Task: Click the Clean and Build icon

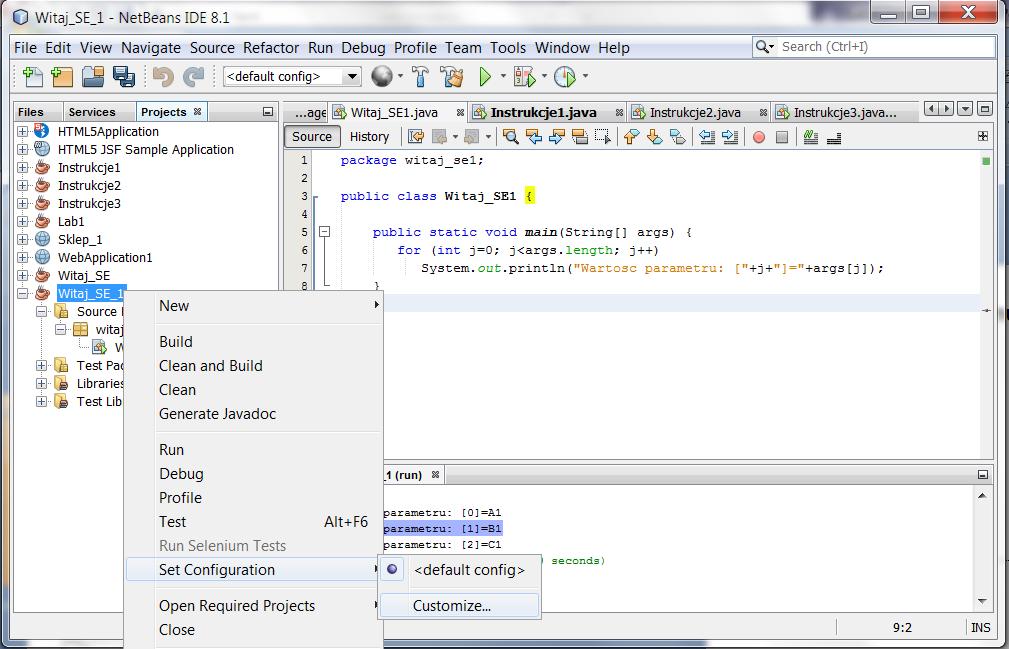Action: pos(452,77)
